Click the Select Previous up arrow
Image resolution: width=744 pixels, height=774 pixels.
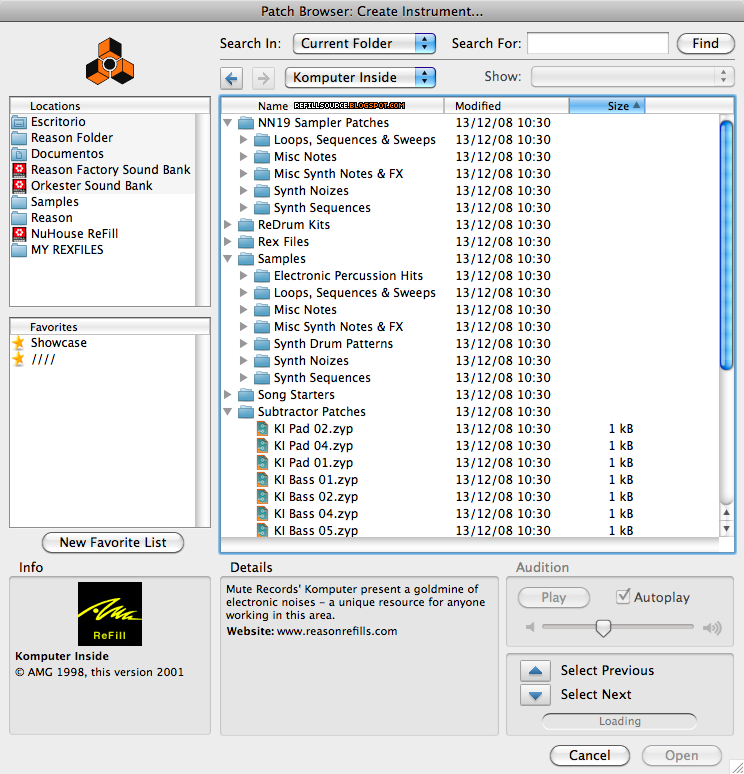click(535, 671)
